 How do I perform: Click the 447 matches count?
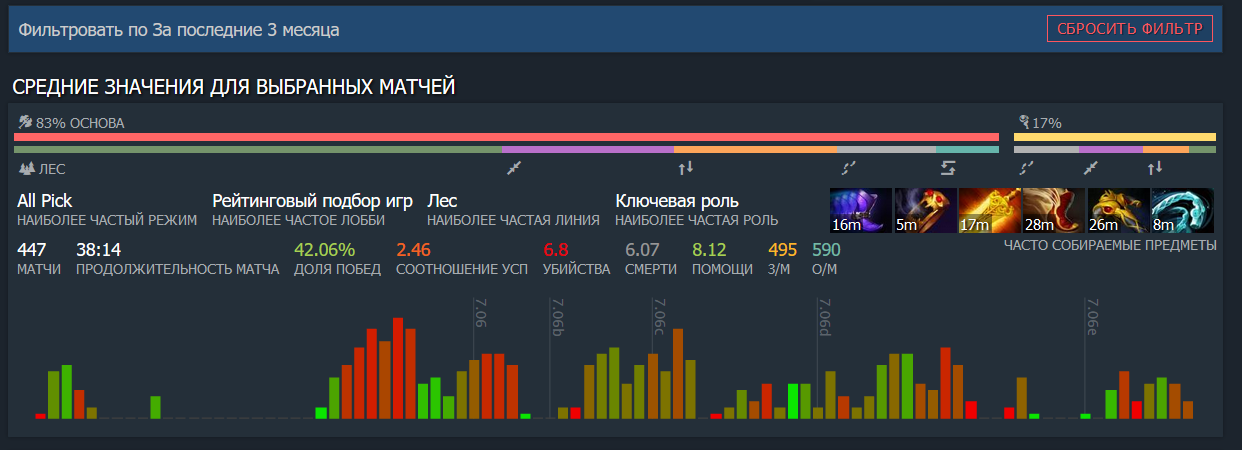[x=32, y=250]
